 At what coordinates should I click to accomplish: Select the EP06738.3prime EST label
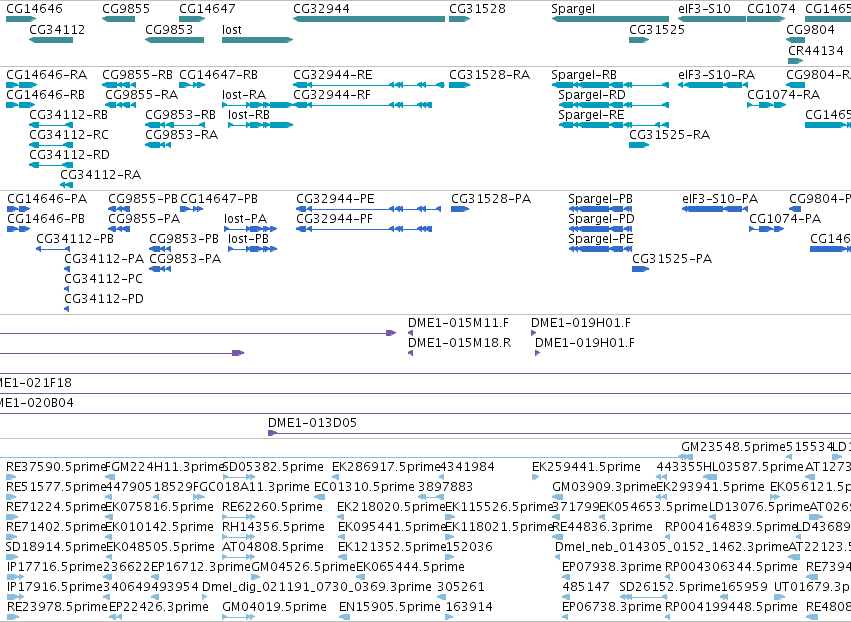coord(612,607)
